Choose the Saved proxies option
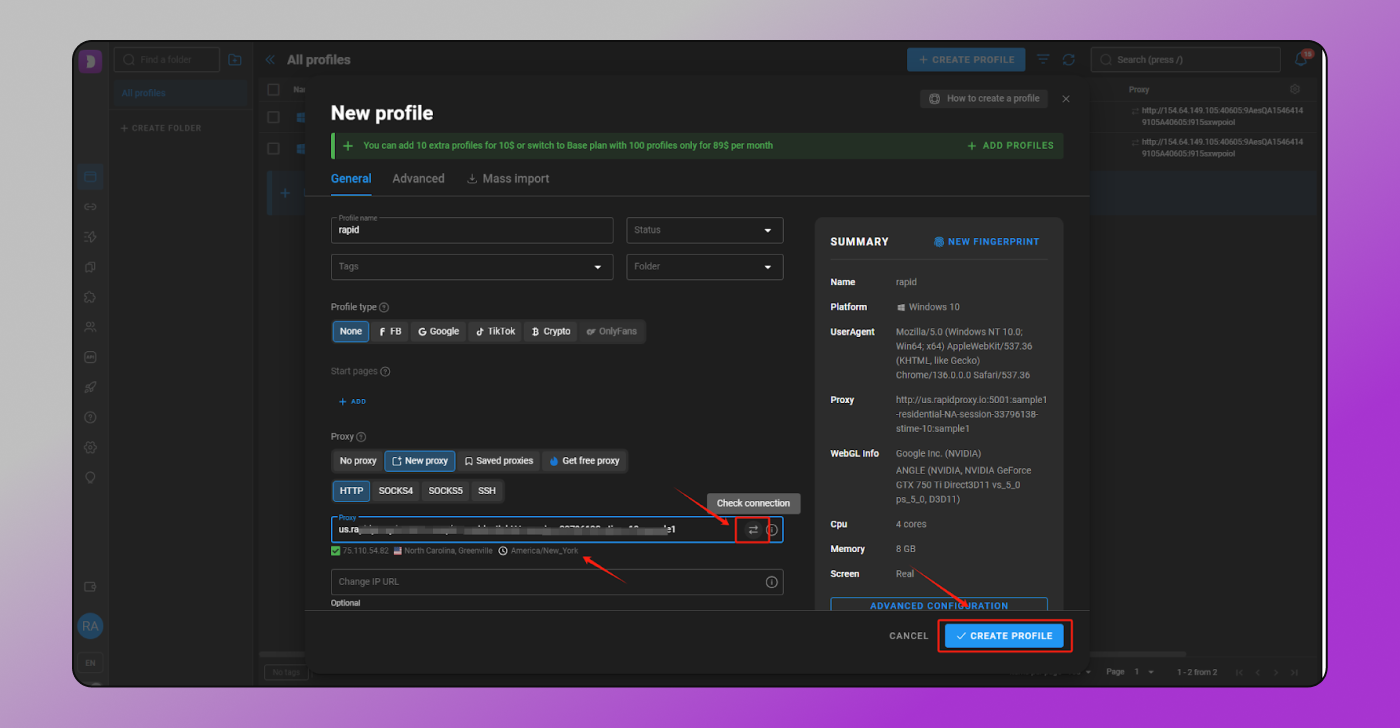The width and height of the screenshot is (1400, 728). tap(499, 461)
